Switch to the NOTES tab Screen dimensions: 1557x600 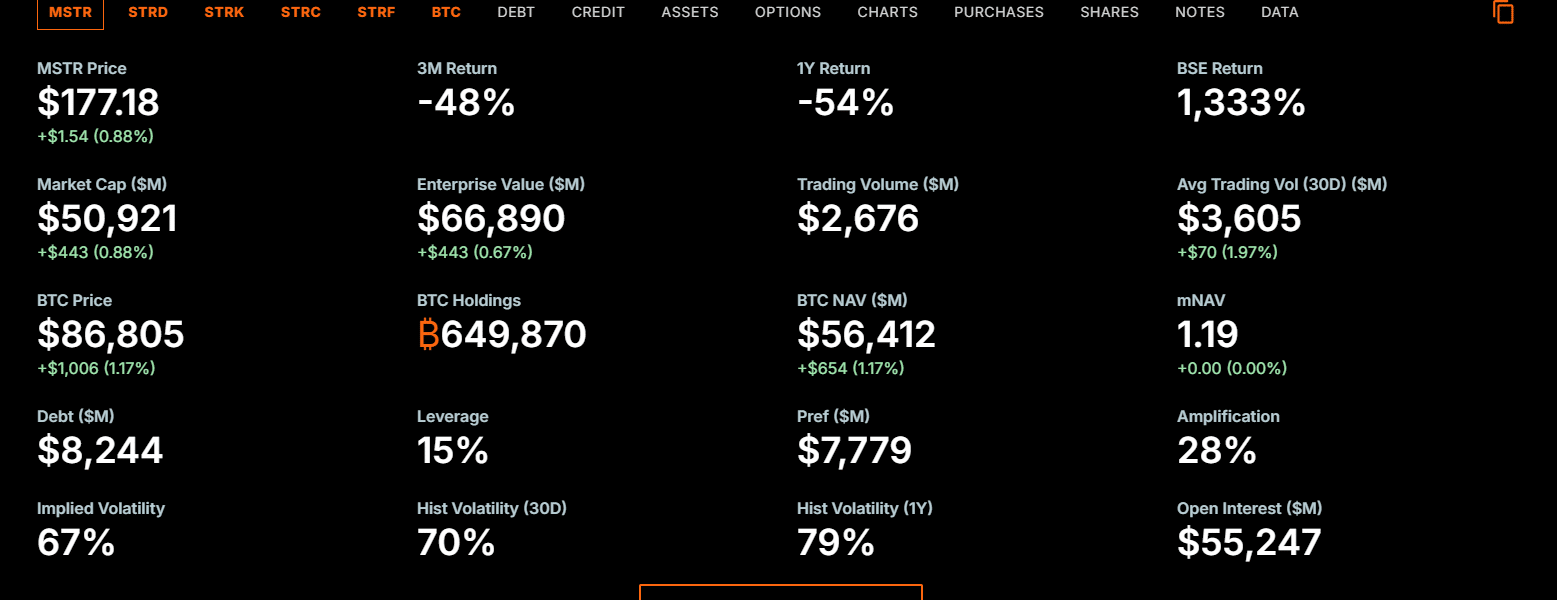(x=1200, y=12)
